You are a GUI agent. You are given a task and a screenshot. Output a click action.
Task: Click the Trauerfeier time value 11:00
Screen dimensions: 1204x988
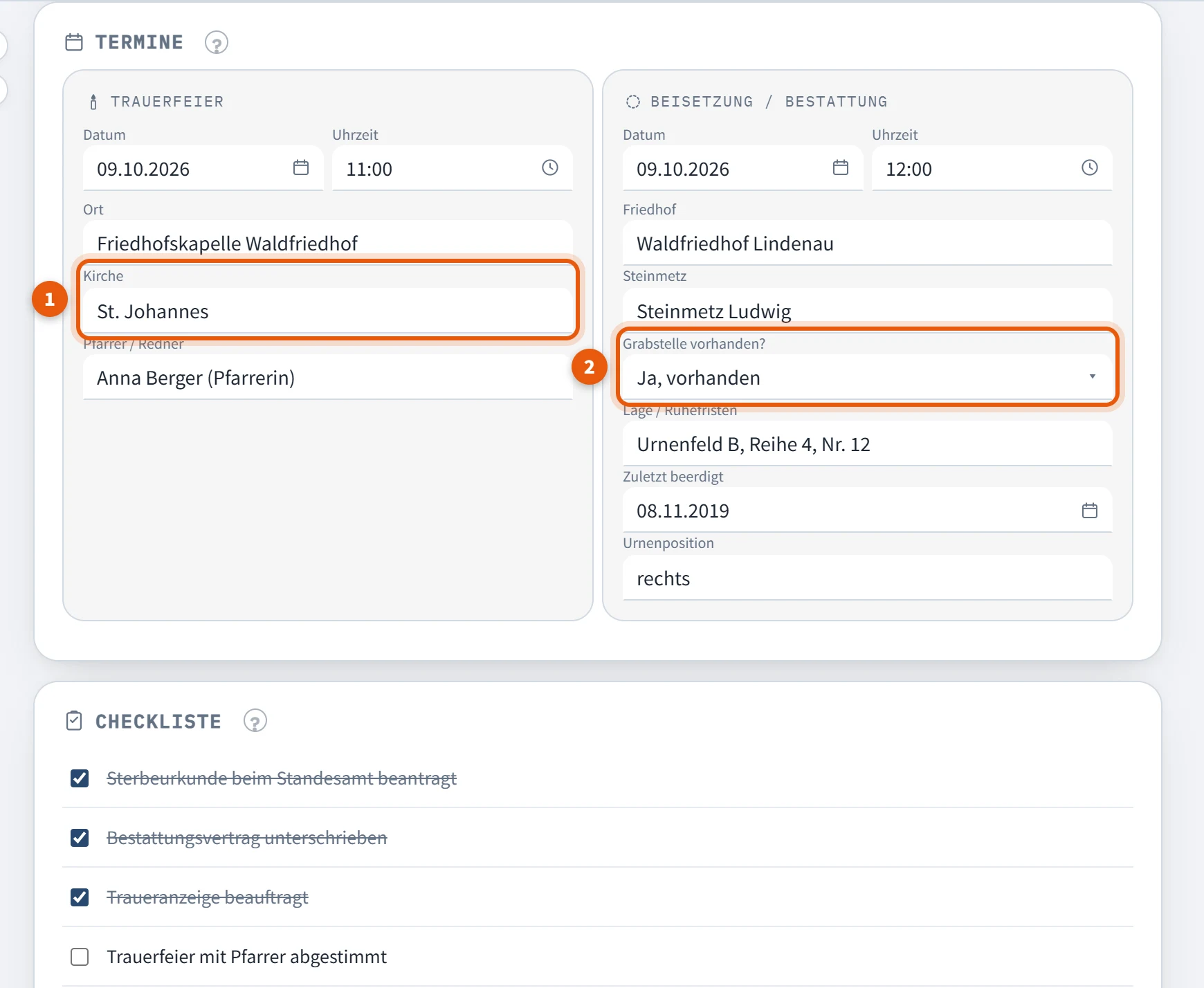pos(369,169)
